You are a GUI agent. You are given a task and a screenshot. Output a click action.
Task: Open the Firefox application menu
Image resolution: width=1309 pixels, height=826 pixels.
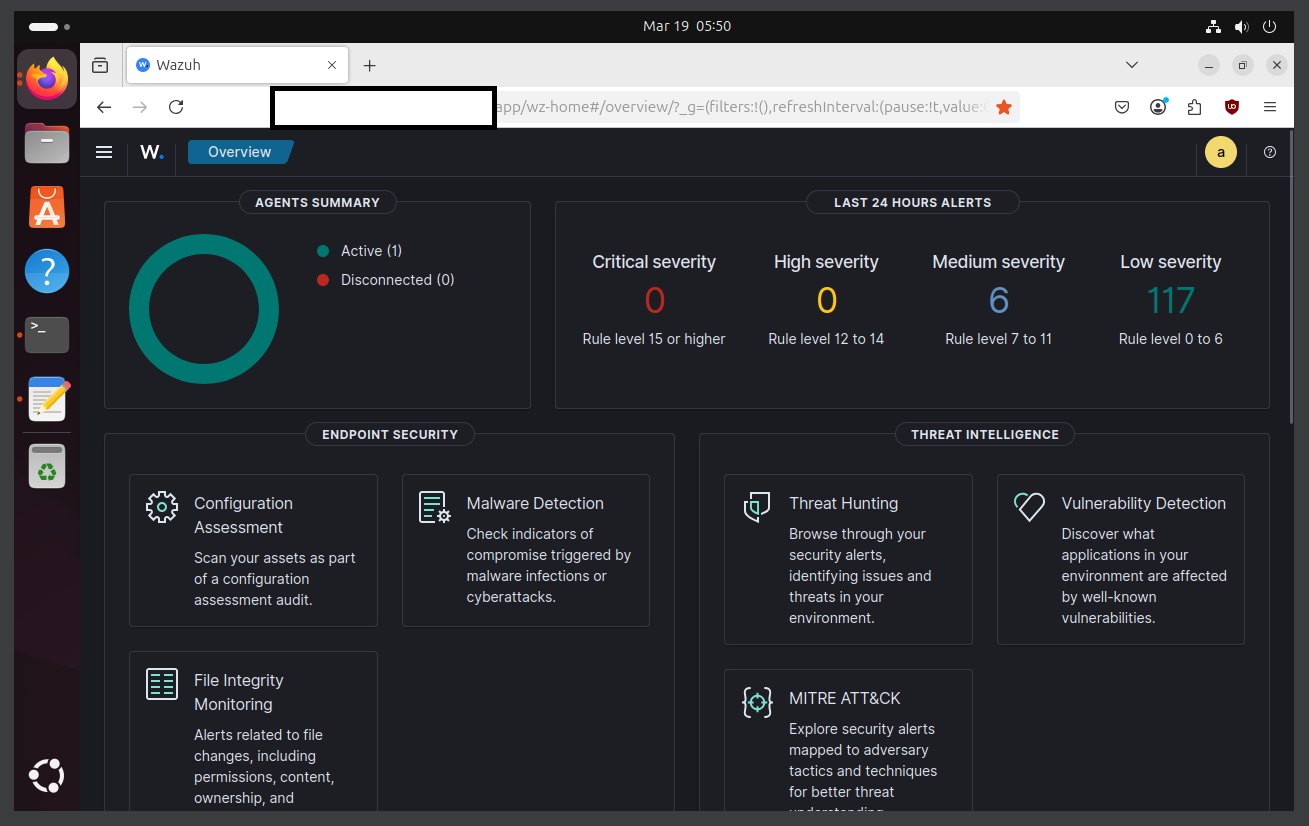[1270, 107]
